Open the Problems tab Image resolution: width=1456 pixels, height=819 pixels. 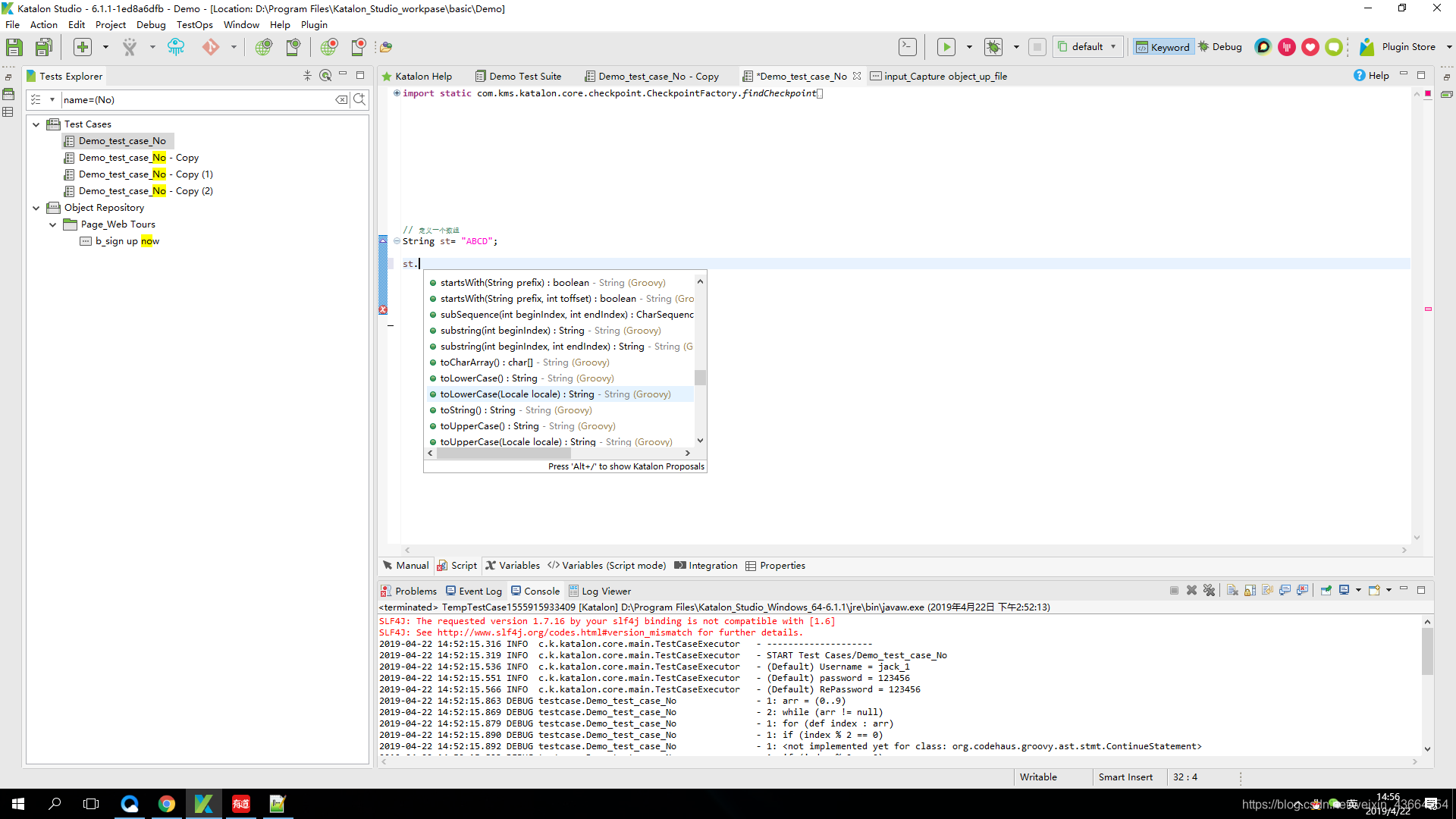[409, 591]
